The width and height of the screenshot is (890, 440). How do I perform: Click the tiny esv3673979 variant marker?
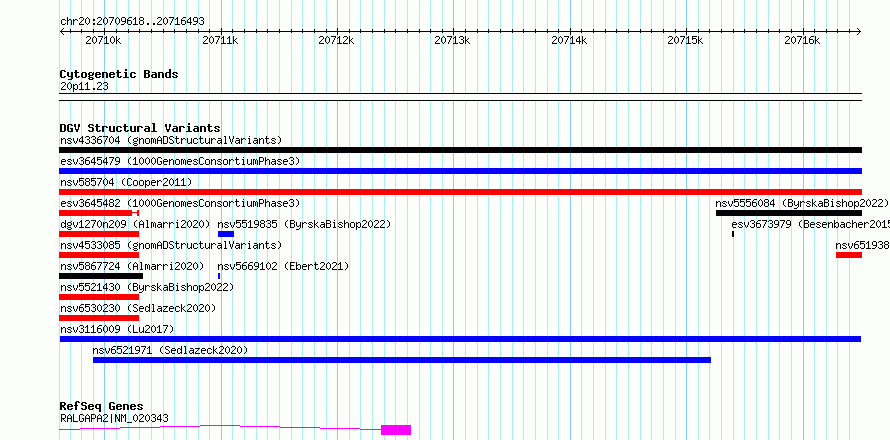coord(733,234)
